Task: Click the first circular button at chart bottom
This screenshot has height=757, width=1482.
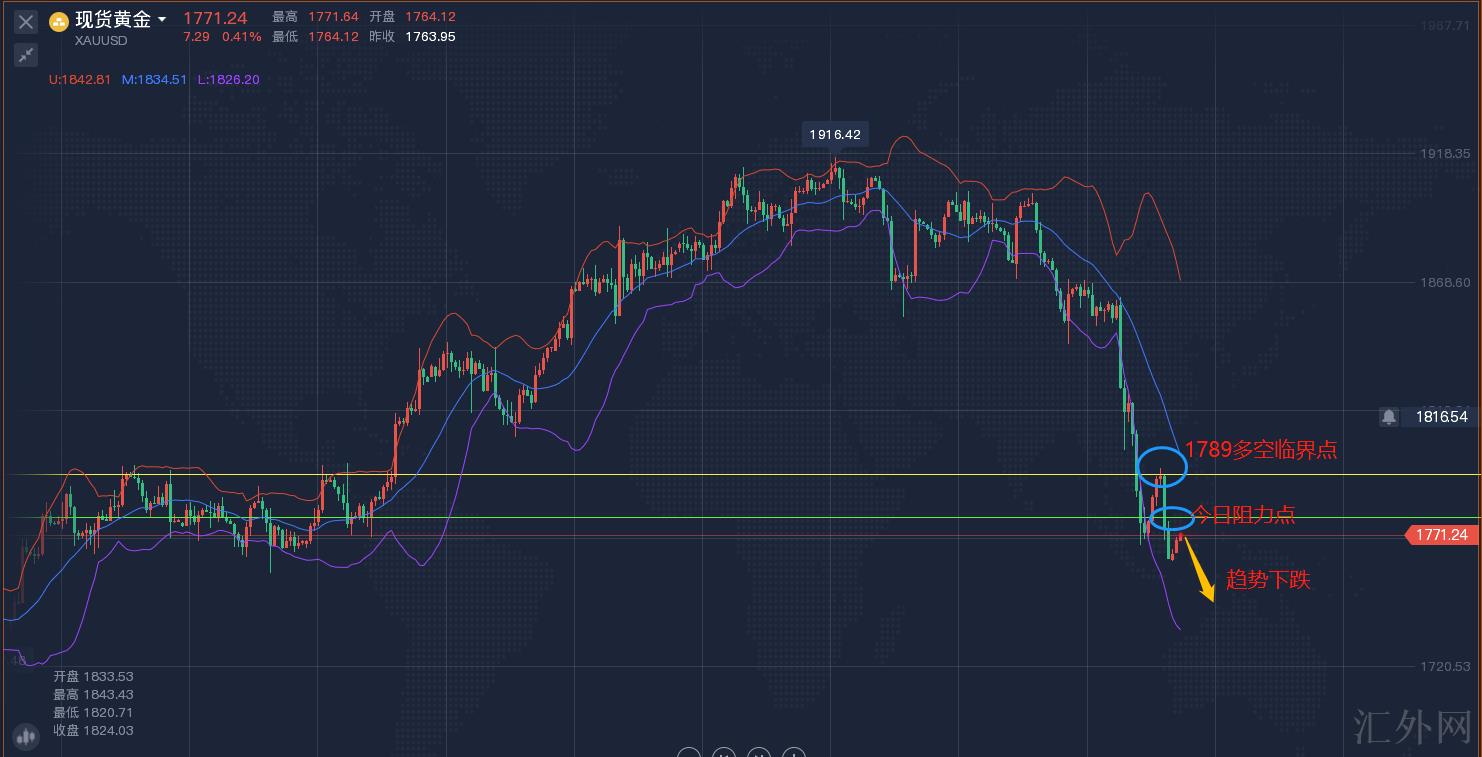Action: tap(688, 753)
